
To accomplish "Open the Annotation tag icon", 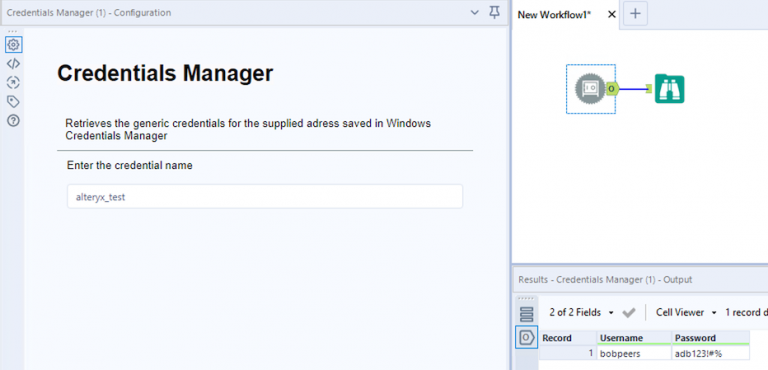I will (x=13, y=101).
